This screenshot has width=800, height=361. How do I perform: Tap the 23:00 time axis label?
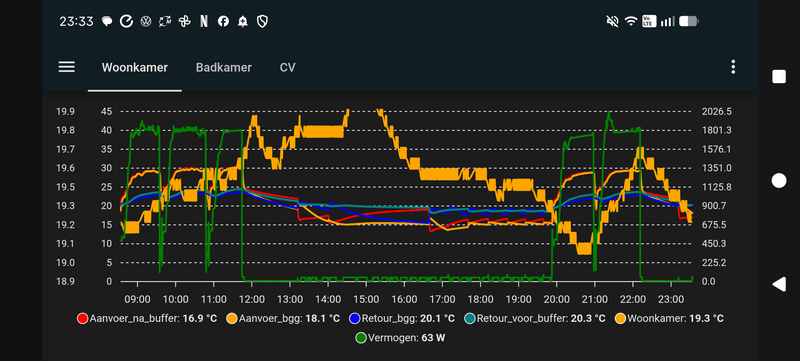coord(671,299)
